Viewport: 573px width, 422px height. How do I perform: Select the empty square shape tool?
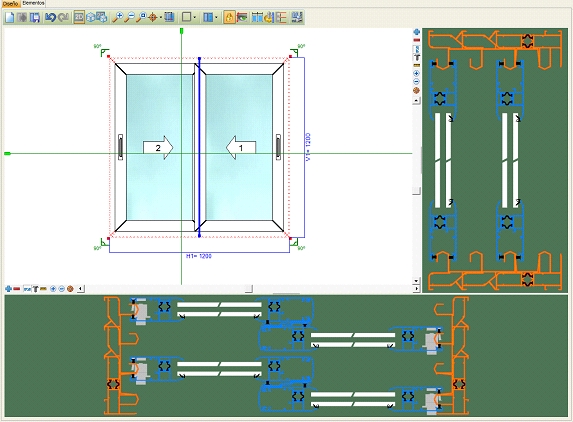(x=186, y=17)
